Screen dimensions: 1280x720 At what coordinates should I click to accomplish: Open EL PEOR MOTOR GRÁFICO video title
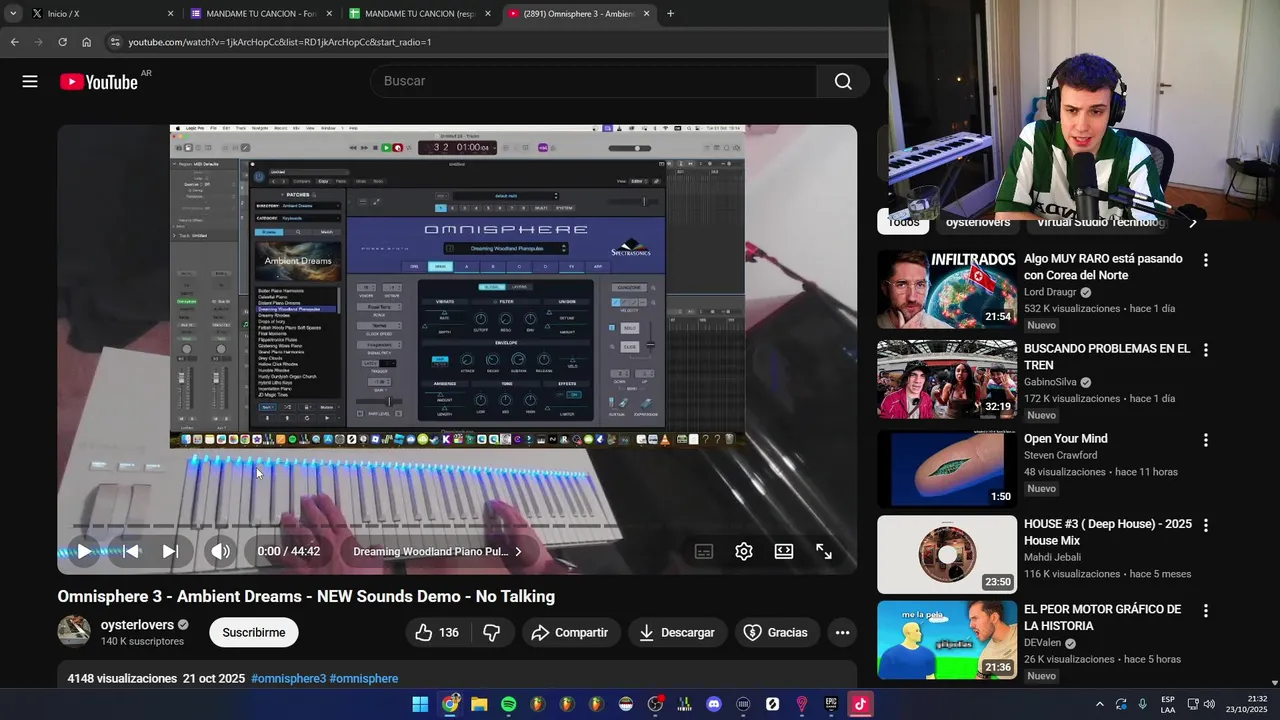(x=1100, y=617)
